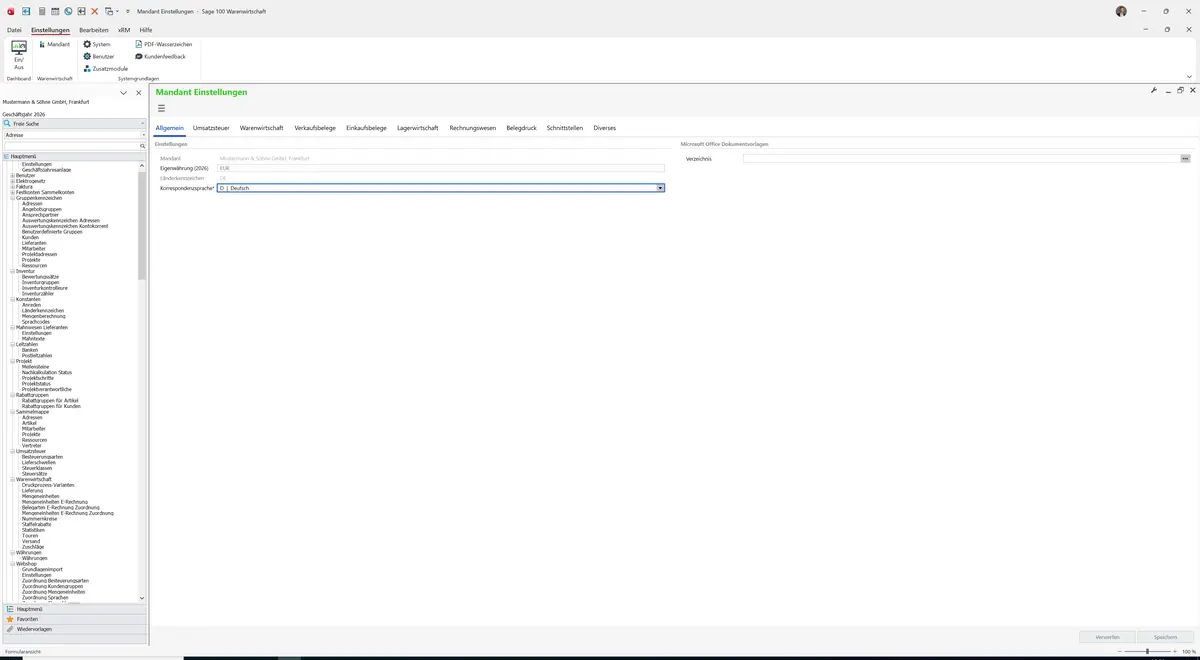Click the Verwerfen button
The width and height of the screenshot is (1200, 660).
point(1107,637)
